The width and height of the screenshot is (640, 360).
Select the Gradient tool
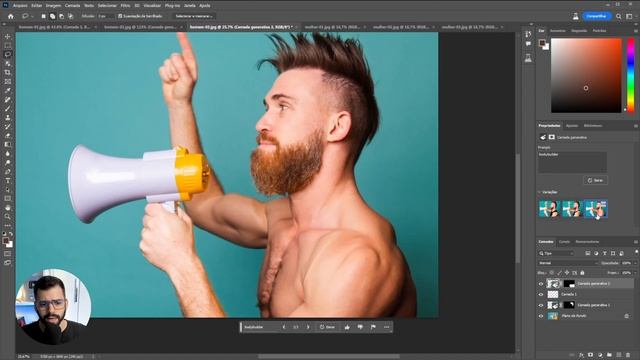tap(7, 144)
